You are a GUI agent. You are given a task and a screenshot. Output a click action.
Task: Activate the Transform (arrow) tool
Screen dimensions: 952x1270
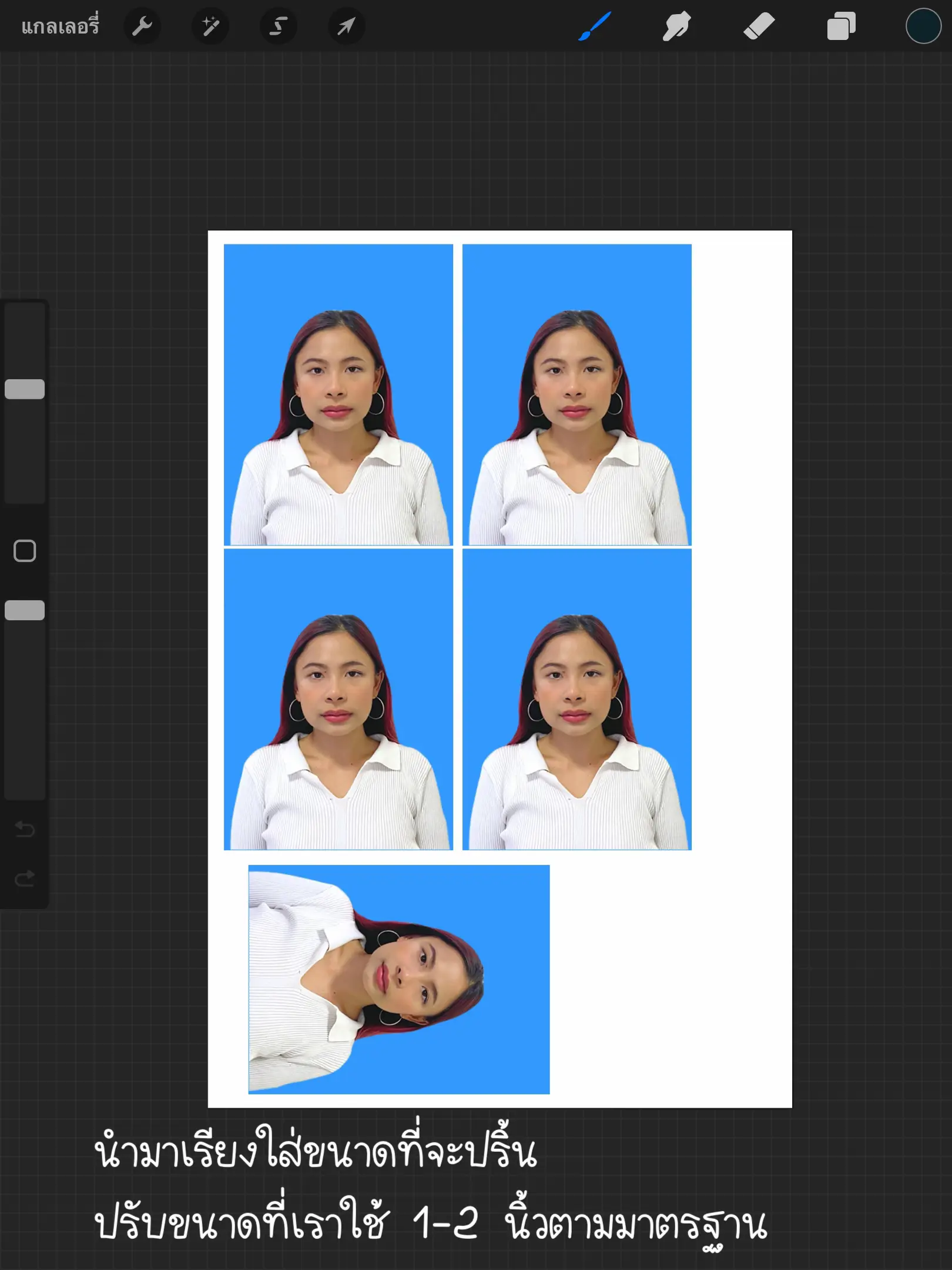coord(347,26)
